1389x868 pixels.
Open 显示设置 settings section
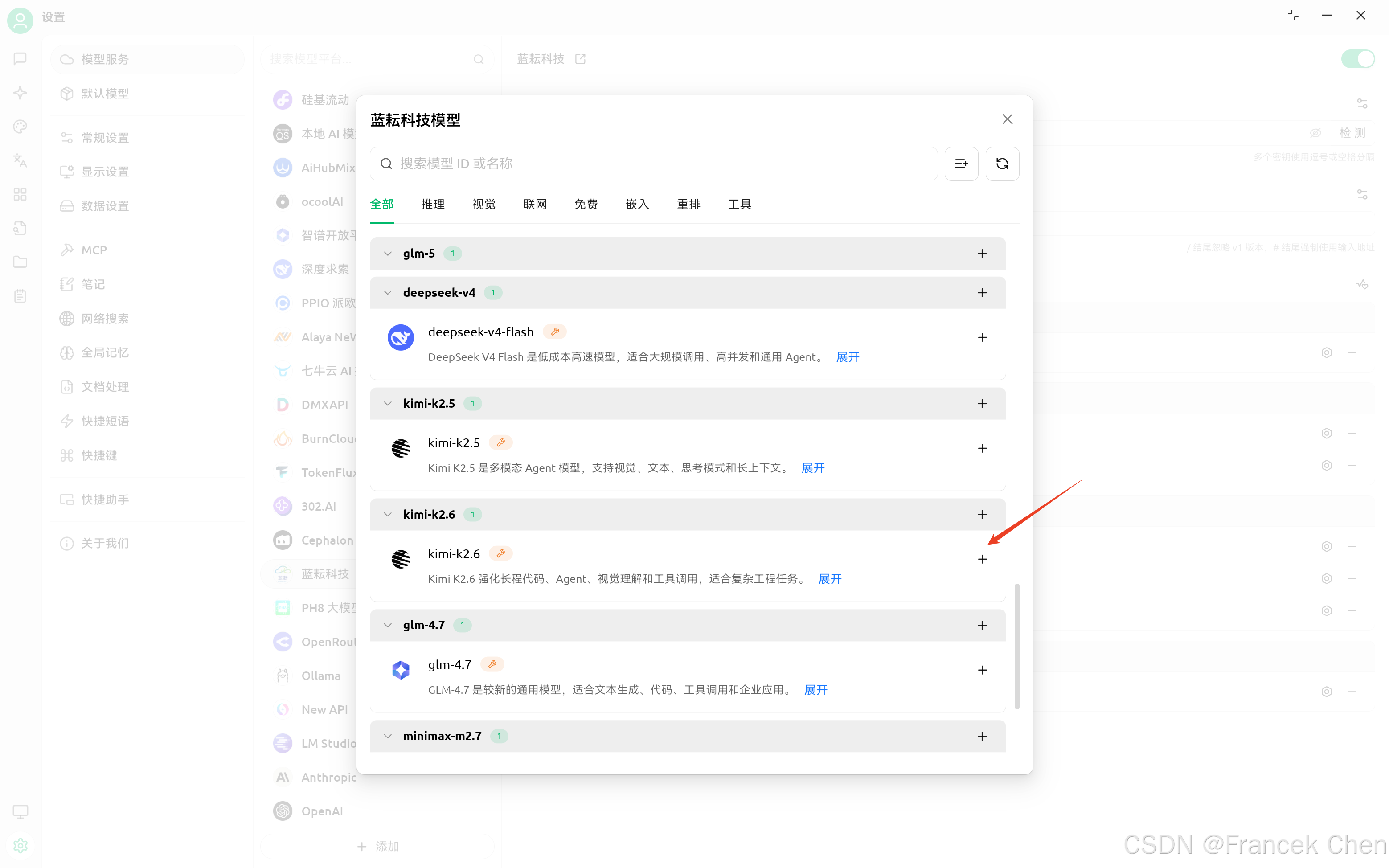click(x=148, y=172)
